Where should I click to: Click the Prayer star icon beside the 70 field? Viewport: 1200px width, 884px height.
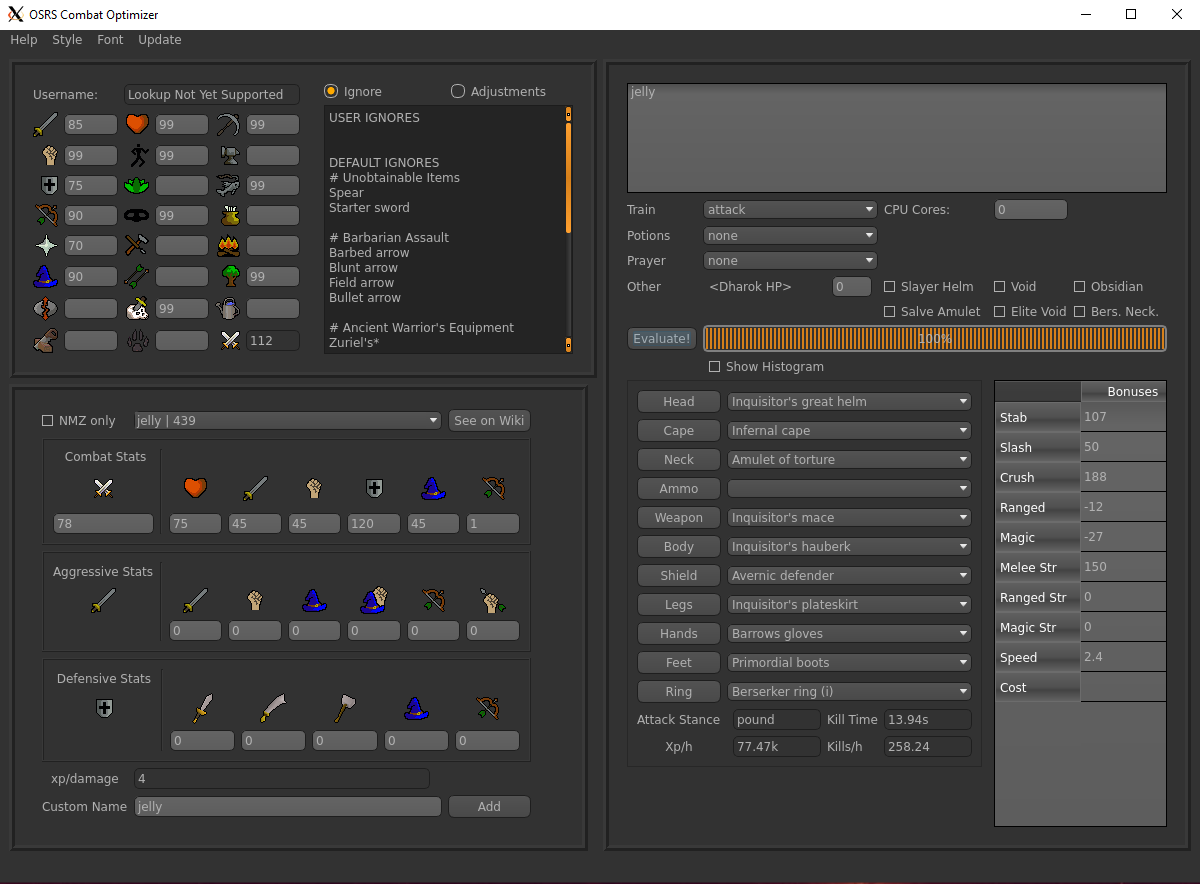click(46, 245)
